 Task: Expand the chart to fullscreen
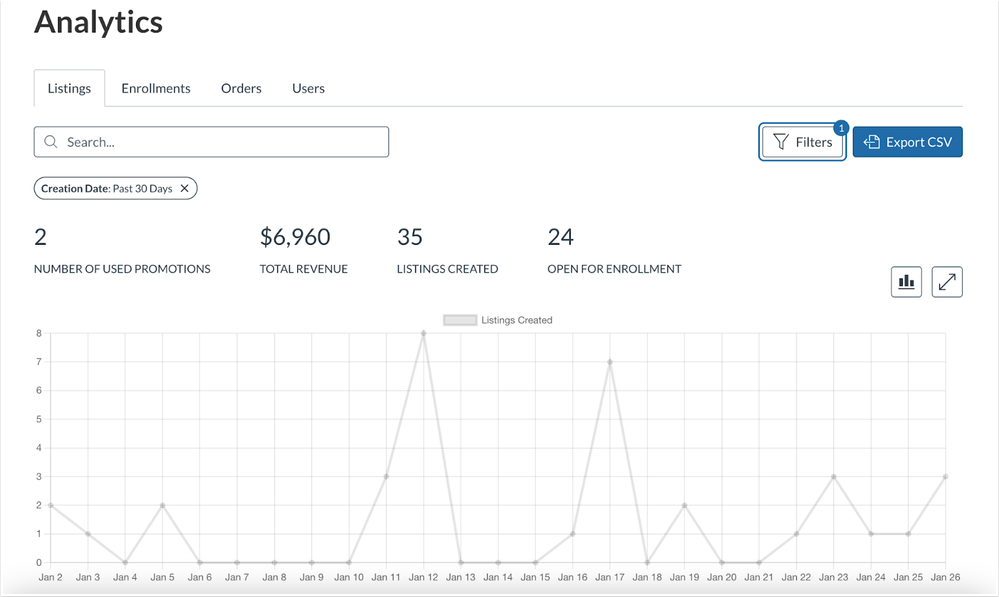946,283
